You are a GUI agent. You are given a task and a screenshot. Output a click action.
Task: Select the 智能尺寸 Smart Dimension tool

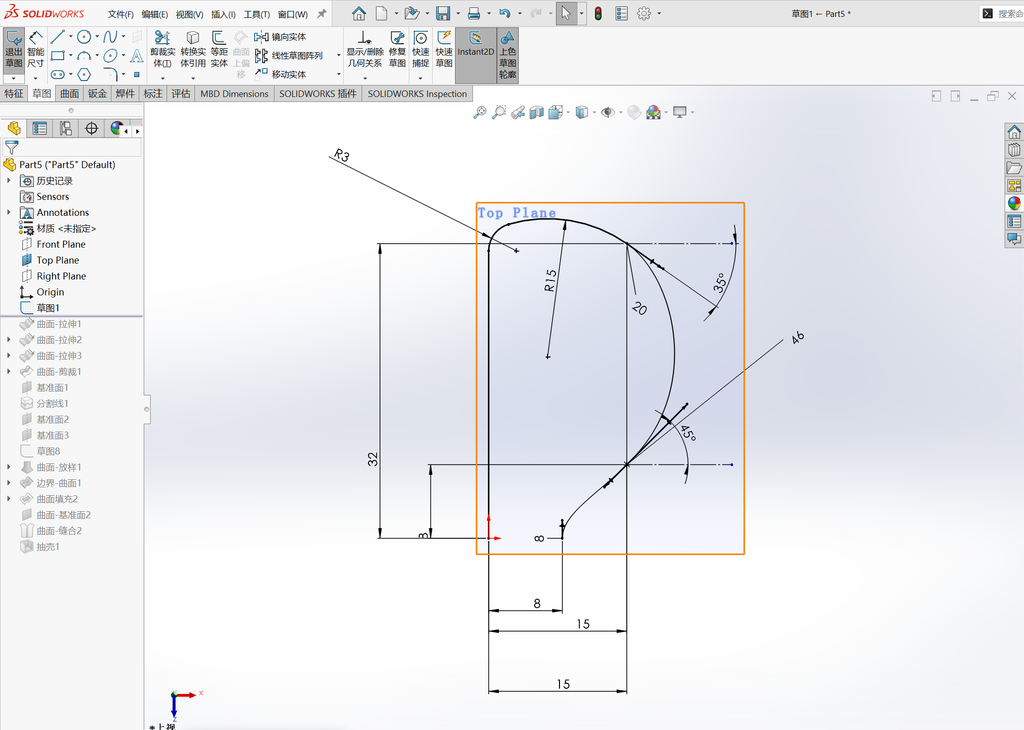(36, 49)
